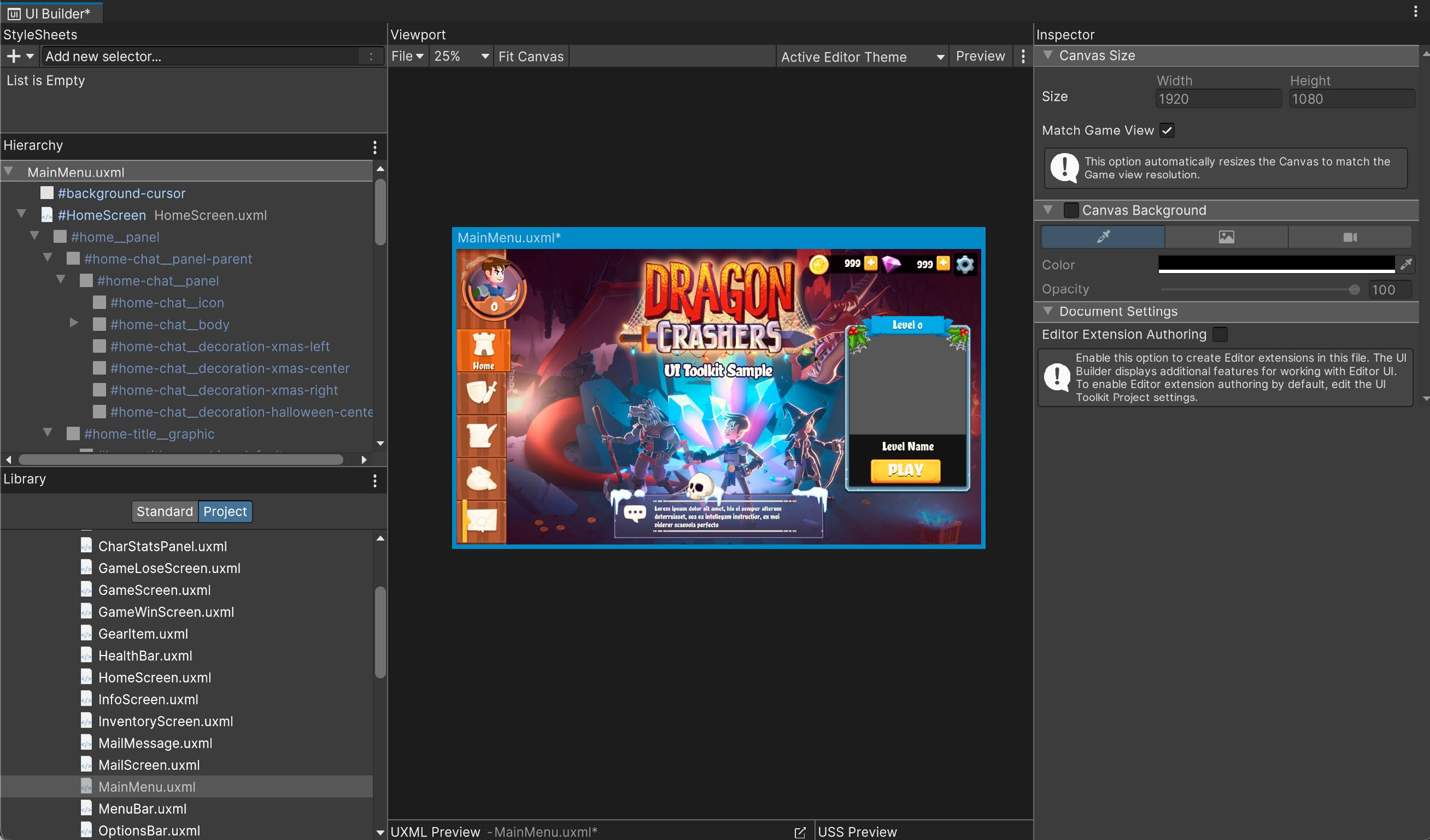Collapse the Document Settings section
The width and height of the screenshot is (1430, 840).
click(x=1048, y=311)
